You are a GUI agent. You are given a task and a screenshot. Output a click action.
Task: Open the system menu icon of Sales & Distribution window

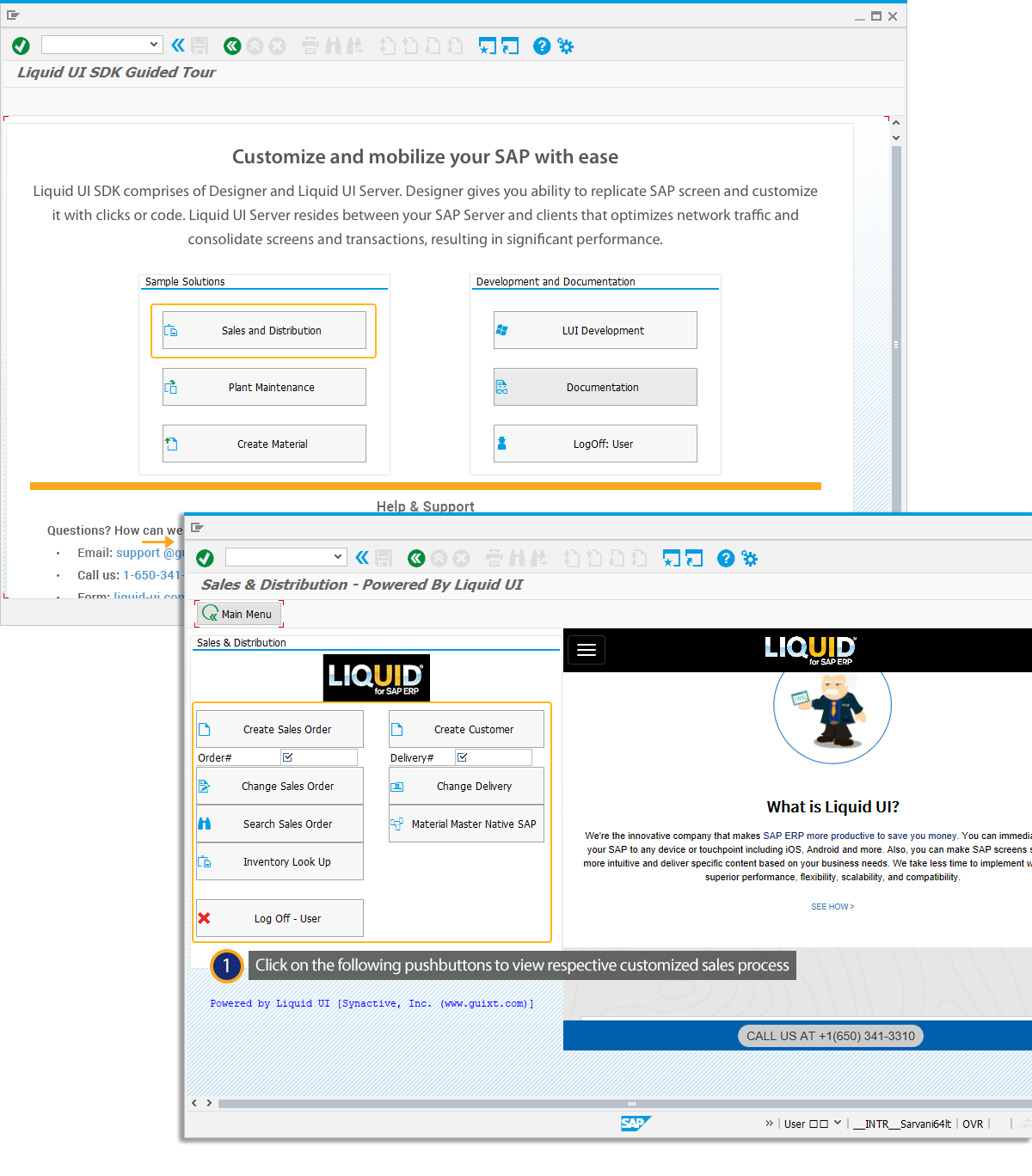[x=197, y=527]
